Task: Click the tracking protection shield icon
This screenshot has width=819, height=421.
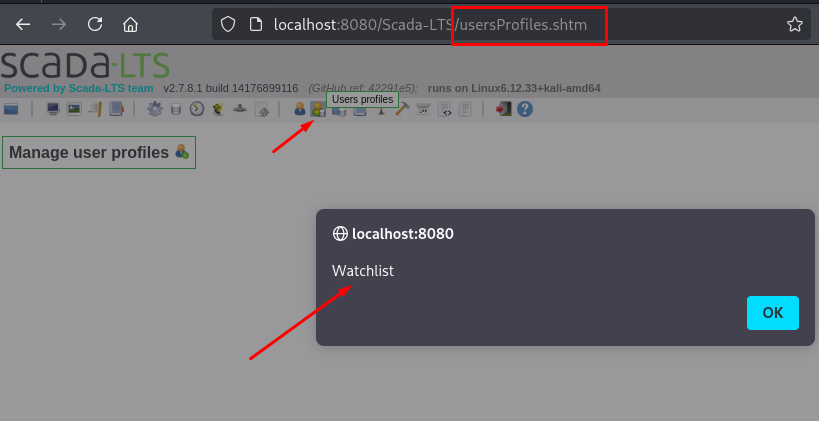Action: click(x=228, y=24)
